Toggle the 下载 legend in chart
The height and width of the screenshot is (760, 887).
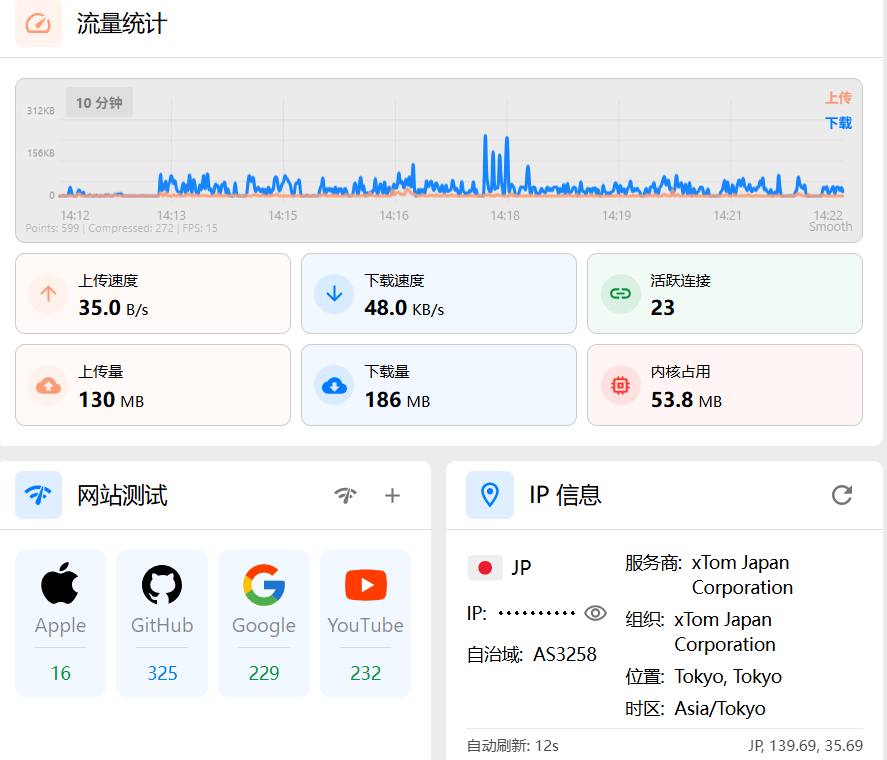[x=838, y=123]
